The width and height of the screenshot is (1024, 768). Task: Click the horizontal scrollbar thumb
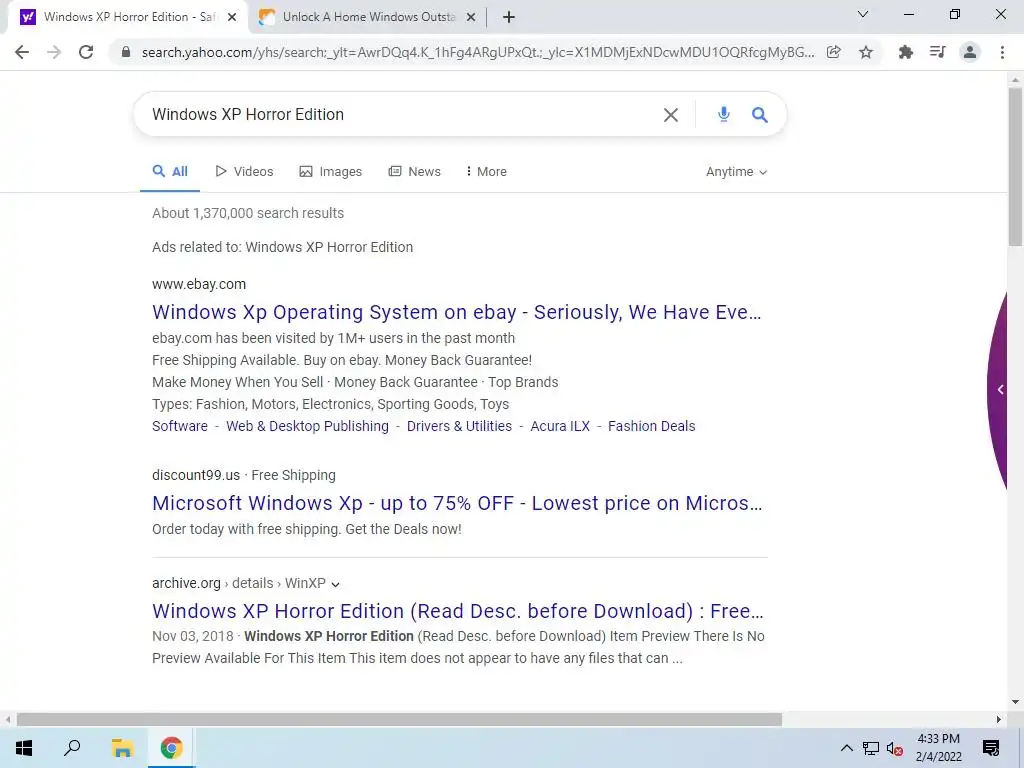(399, 720)
